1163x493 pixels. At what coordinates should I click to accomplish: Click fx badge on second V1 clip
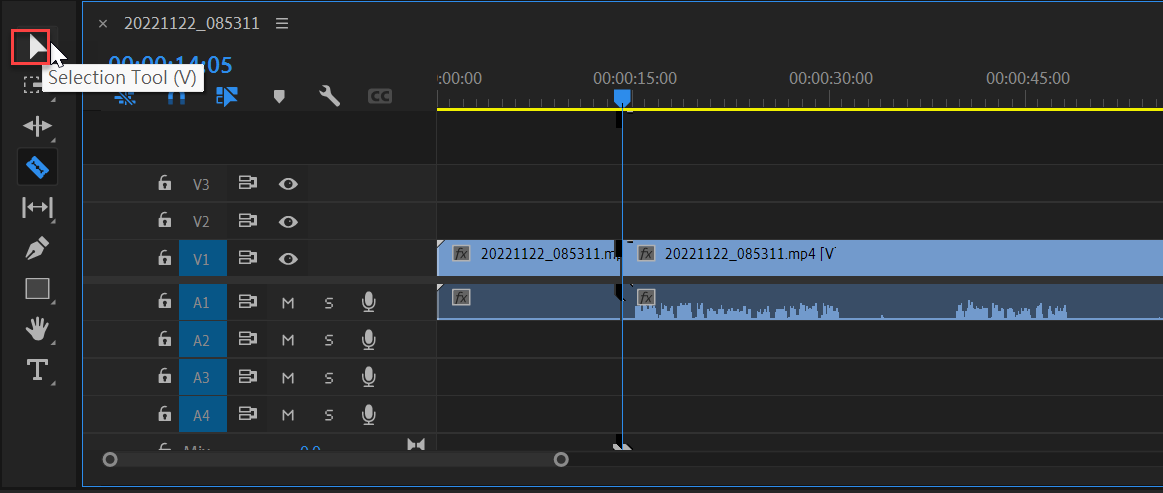pos(647,254)
